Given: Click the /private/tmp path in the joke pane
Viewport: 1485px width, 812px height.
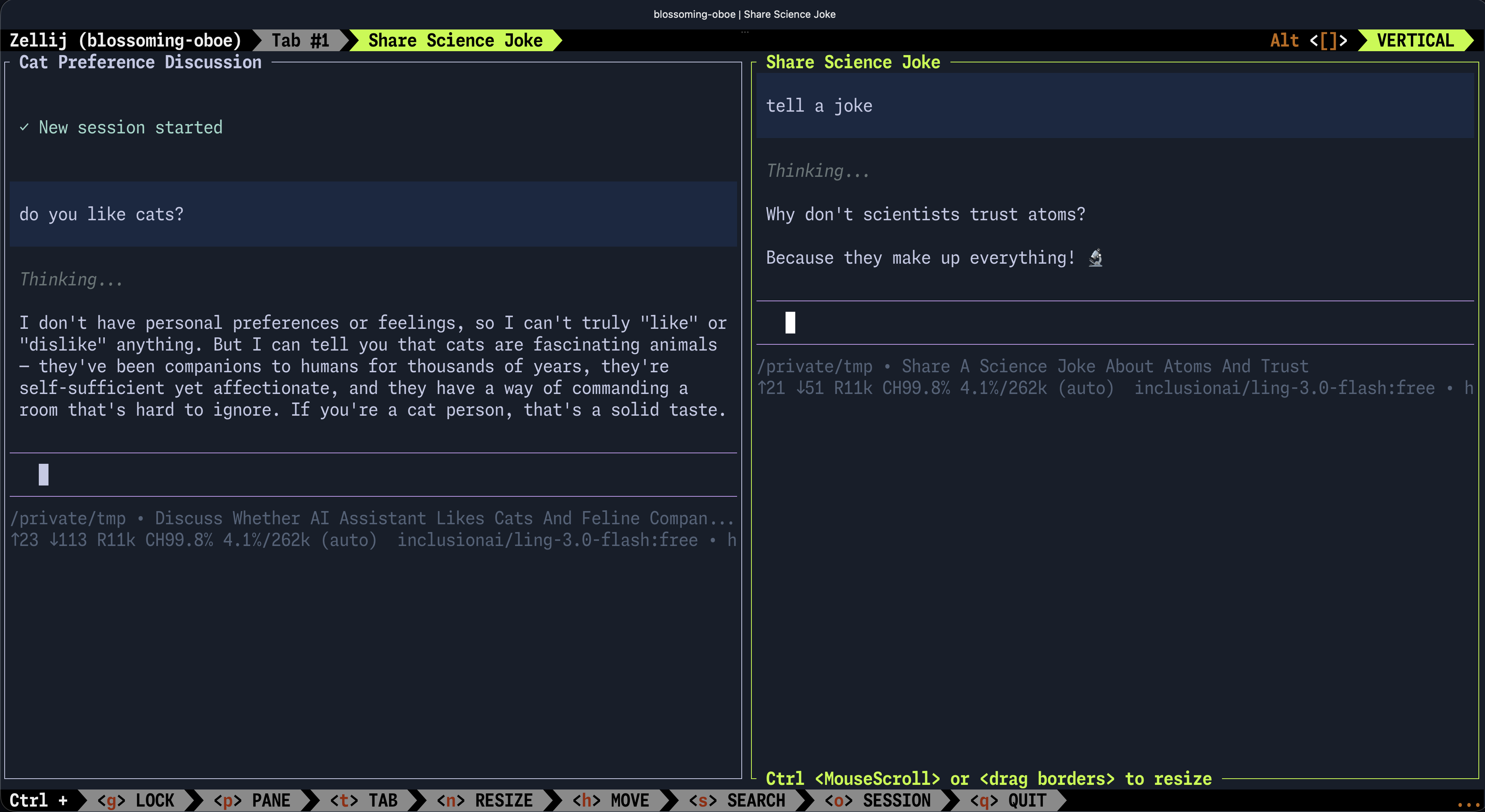Looking at the screenshot, I should (815, 366).
